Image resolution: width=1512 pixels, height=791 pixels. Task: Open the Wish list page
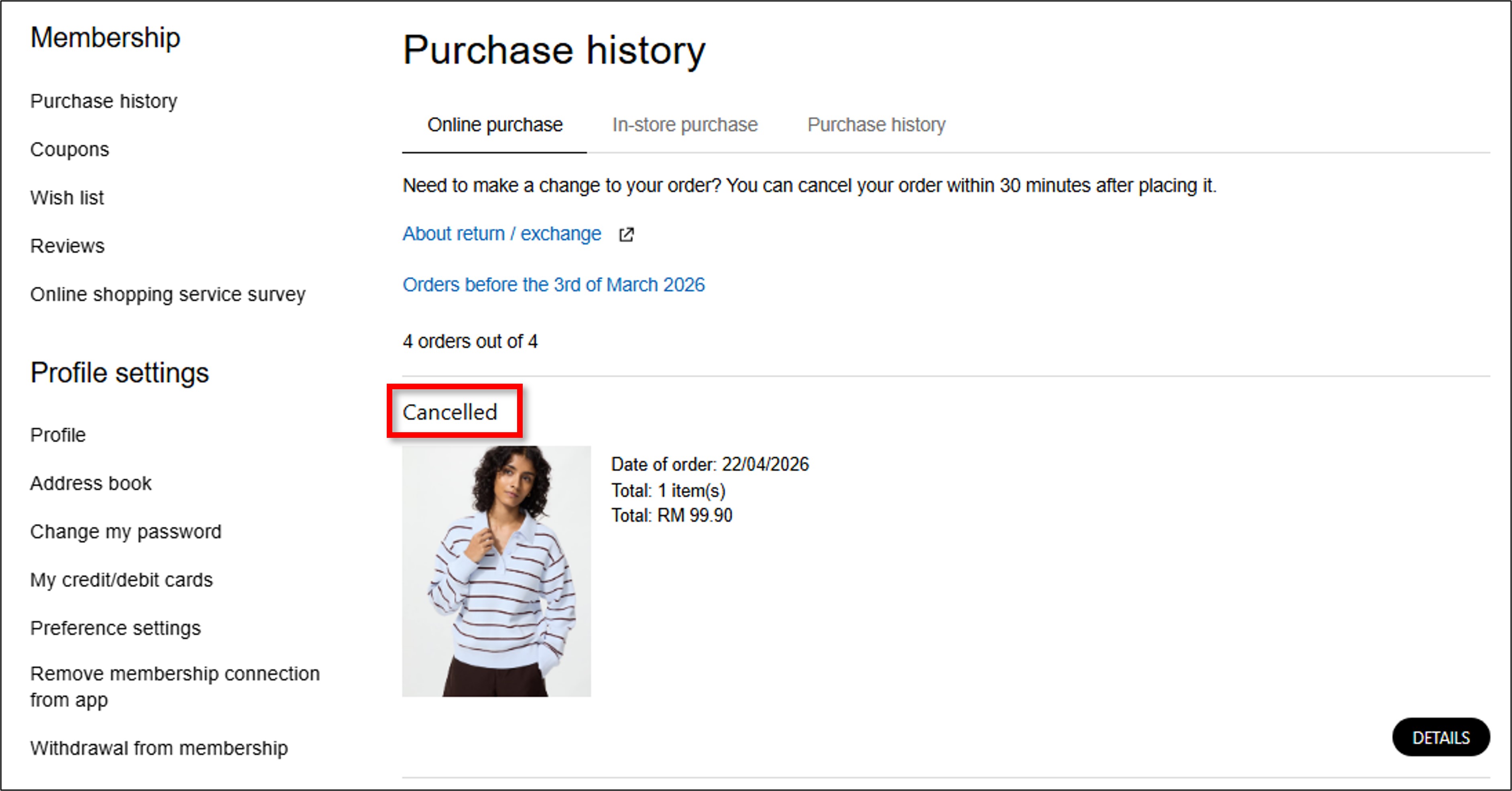point(67,198)
